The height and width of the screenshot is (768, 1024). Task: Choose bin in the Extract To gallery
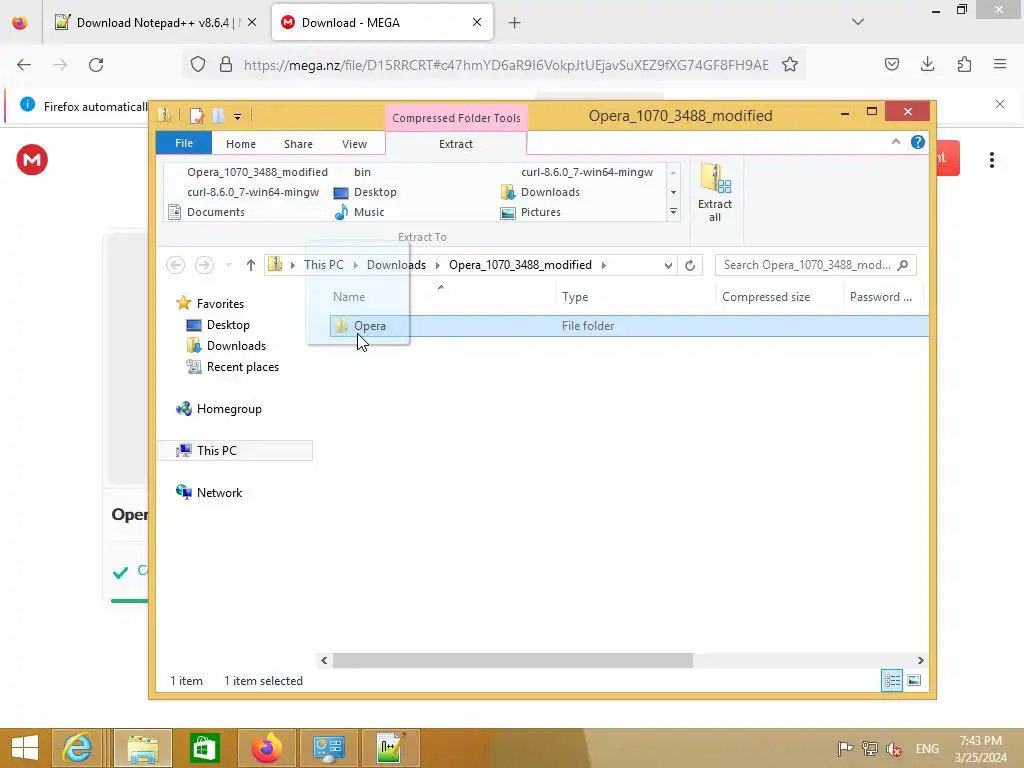click(x=362, y=172)
